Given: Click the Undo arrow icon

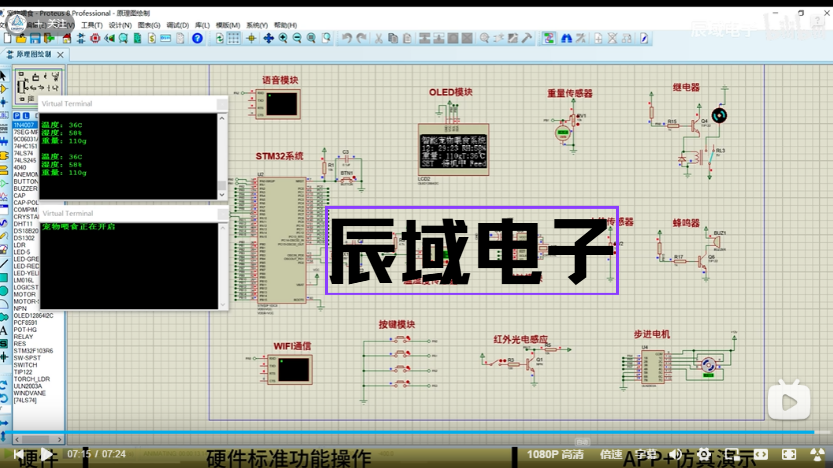Looking at the screenshot, I should (347, 38).
